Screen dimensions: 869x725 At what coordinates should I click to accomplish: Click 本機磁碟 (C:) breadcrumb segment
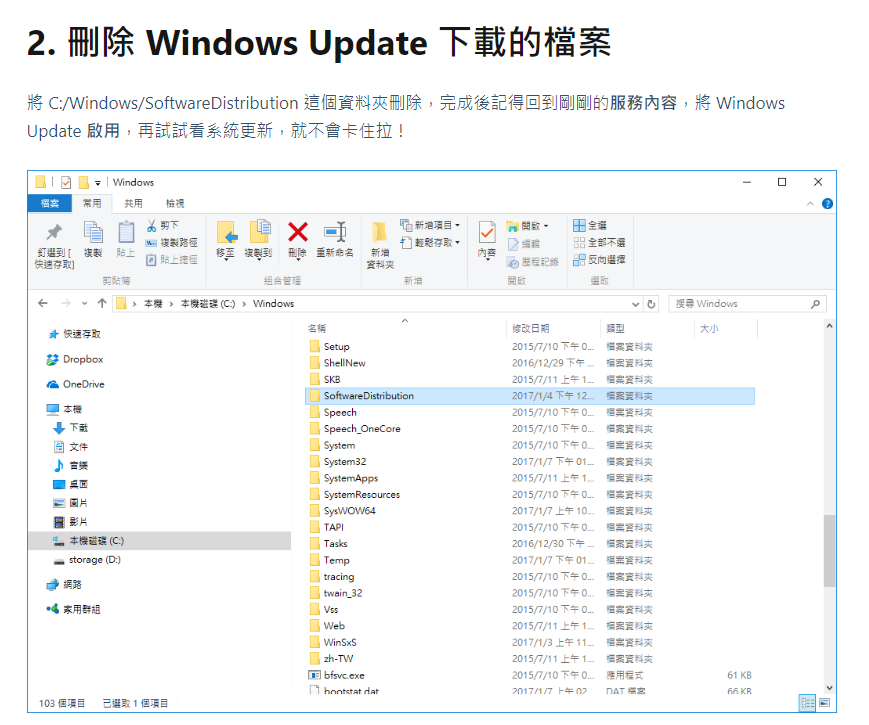(208, 304)
